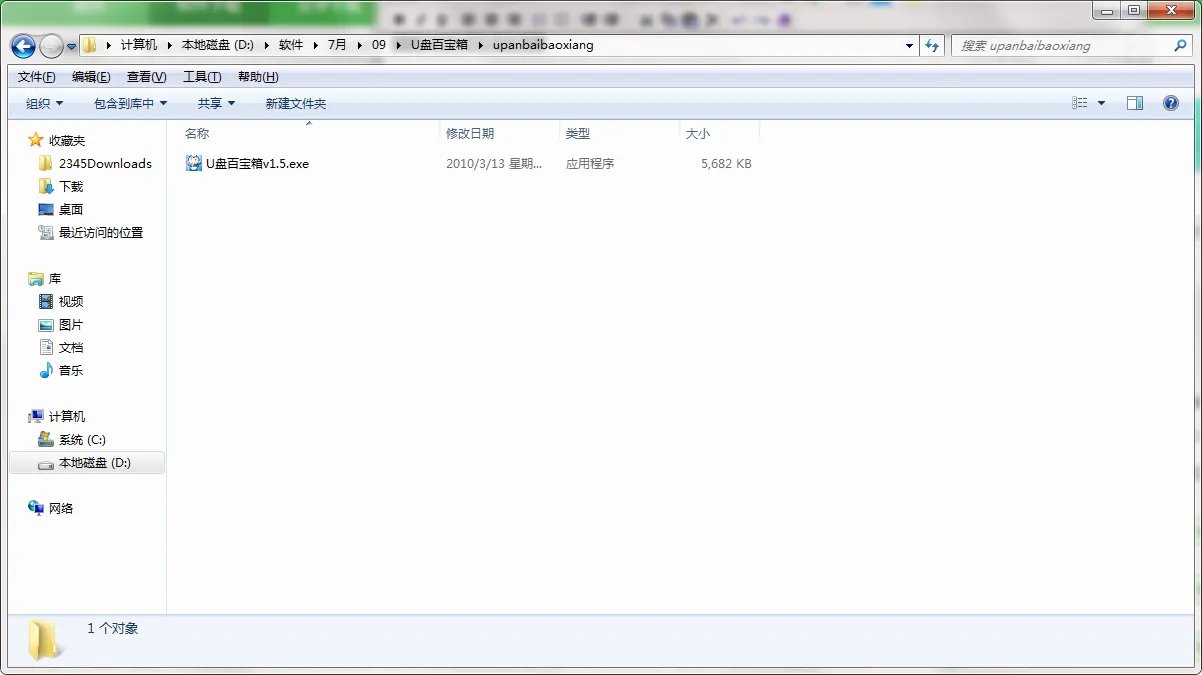Open 最近访问的位置 in sidebar
Viewport: 1202px width, 675px height.
(100, 233)
